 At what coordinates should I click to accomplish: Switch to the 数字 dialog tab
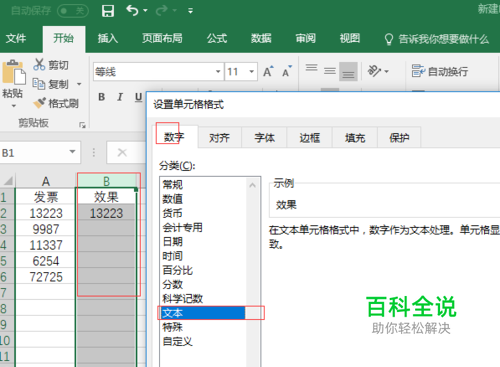click(x=174, y=137)
